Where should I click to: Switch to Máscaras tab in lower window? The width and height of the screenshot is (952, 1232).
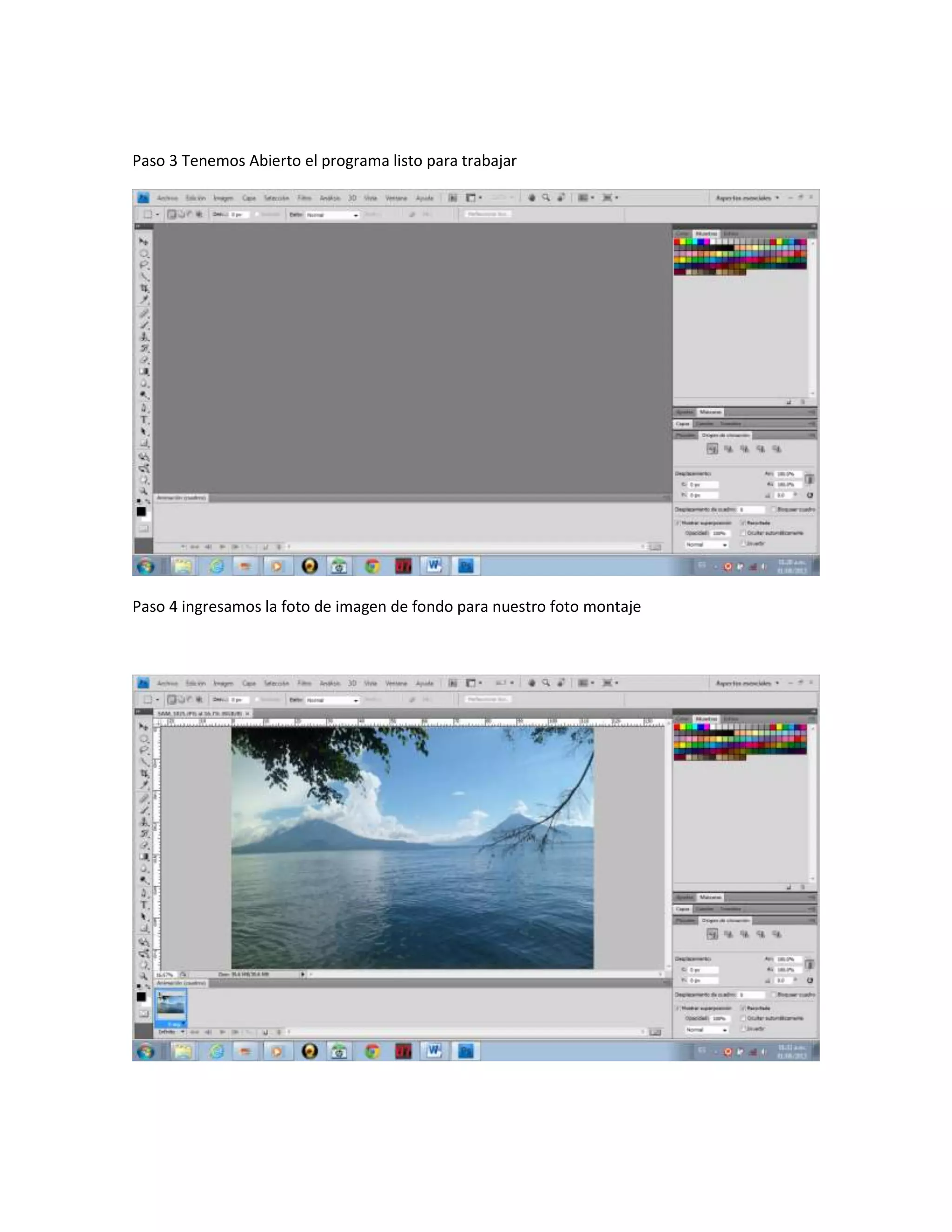coord(710,897)
